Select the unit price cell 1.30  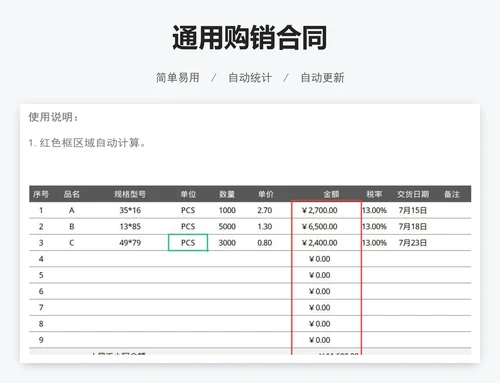pos(265,227)
